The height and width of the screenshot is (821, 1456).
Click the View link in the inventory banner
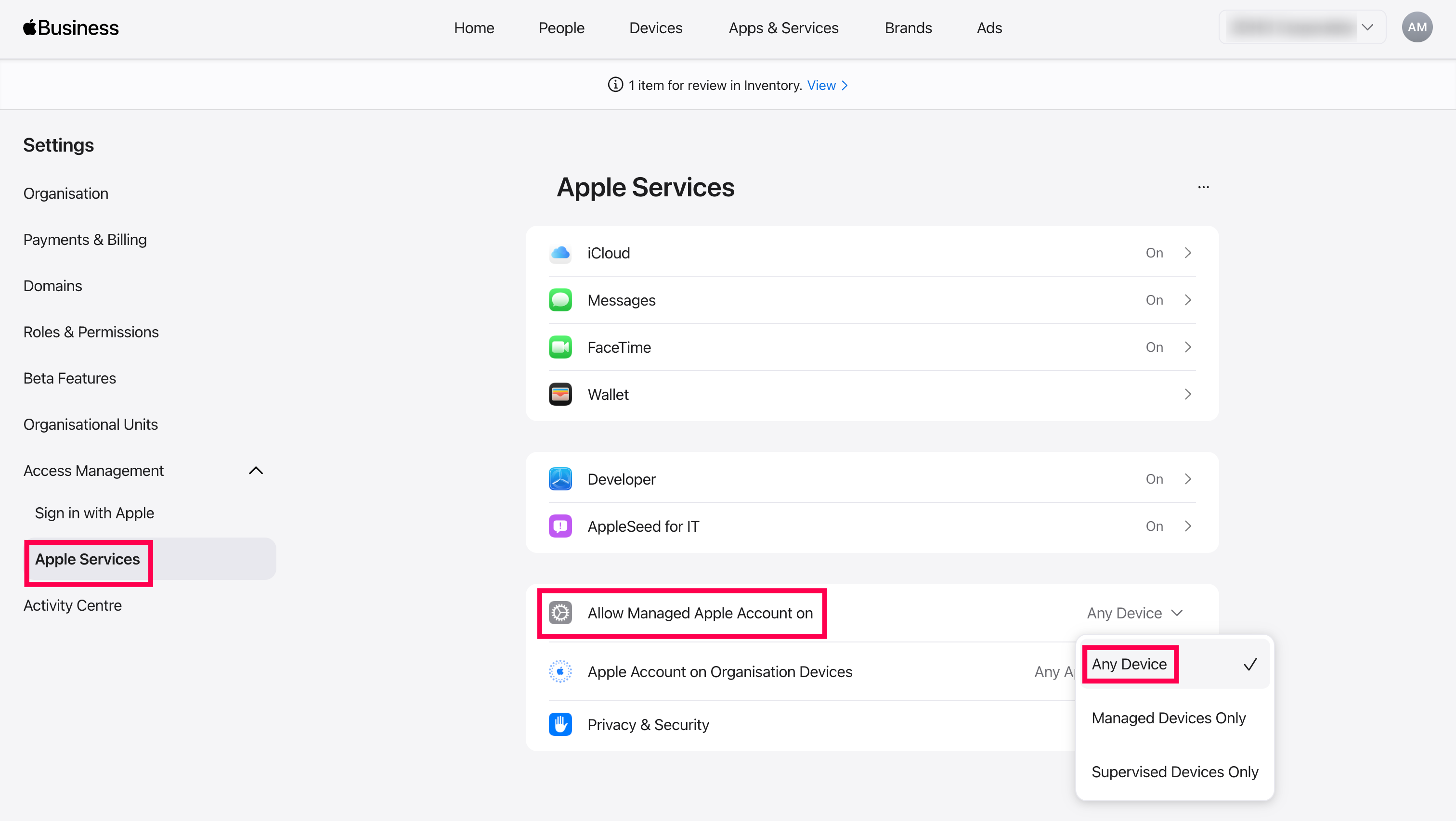[x=827, y=85]
